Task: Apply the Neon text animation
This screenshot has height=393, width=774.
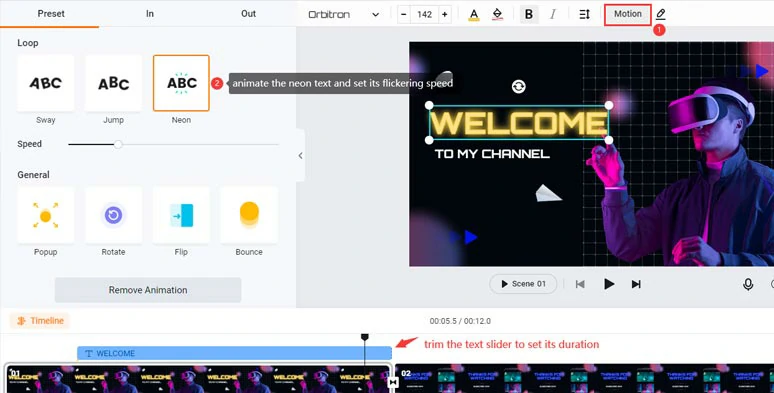Action: pyautogui.click(x=181, y=83)
